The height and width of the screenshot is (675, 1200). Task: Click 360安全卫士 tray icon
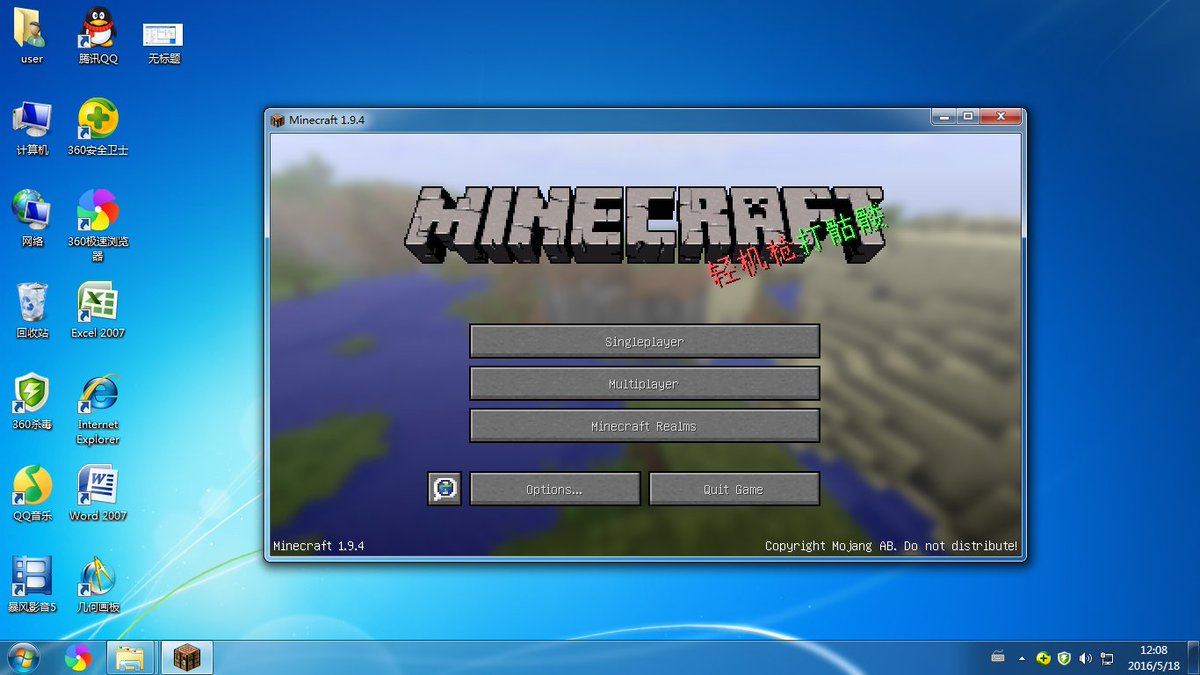(1043, 658)
